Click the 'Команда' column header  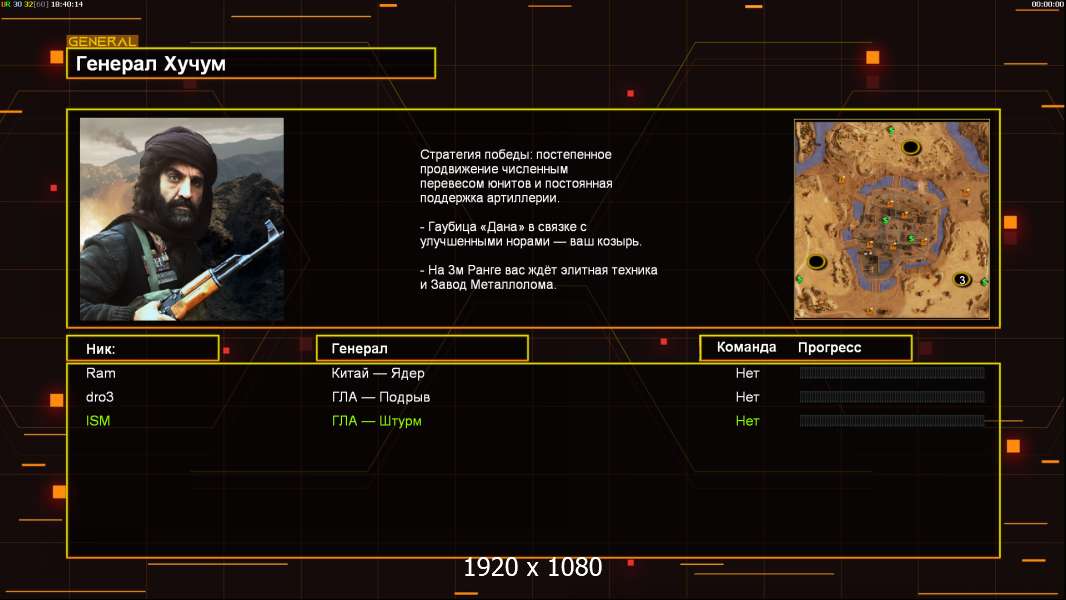click(x=746, y=347)
